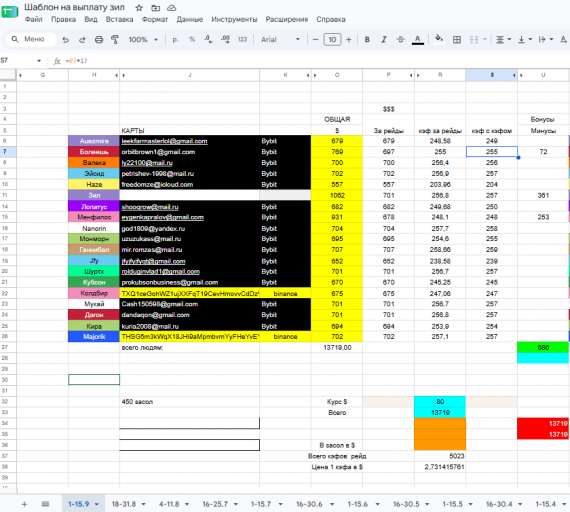Open the orbitbrown1@gmail.com cell link
The height and width of the screenshot is (512, 570).
click(158, 152)
